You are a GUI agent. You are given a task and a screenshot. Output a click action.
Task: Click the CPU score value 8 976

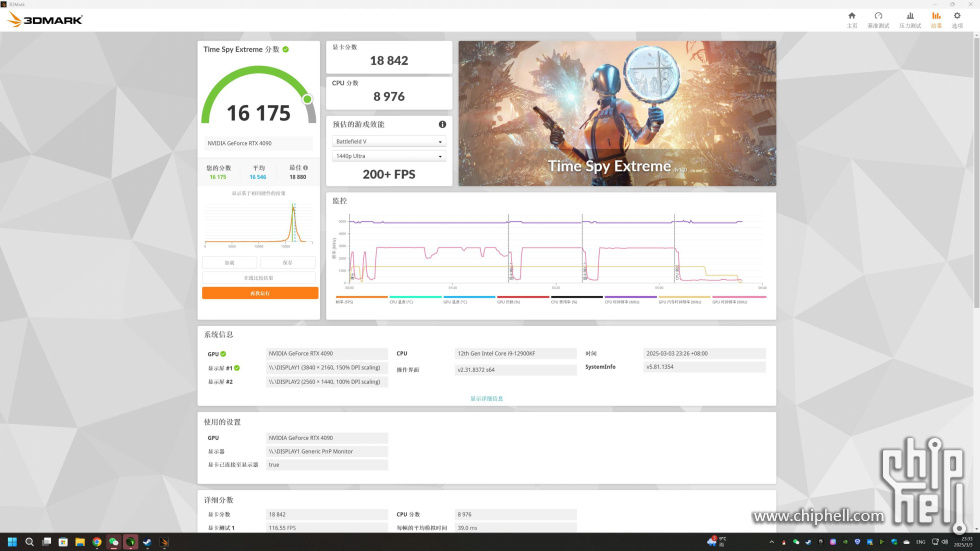coord(389,96)
